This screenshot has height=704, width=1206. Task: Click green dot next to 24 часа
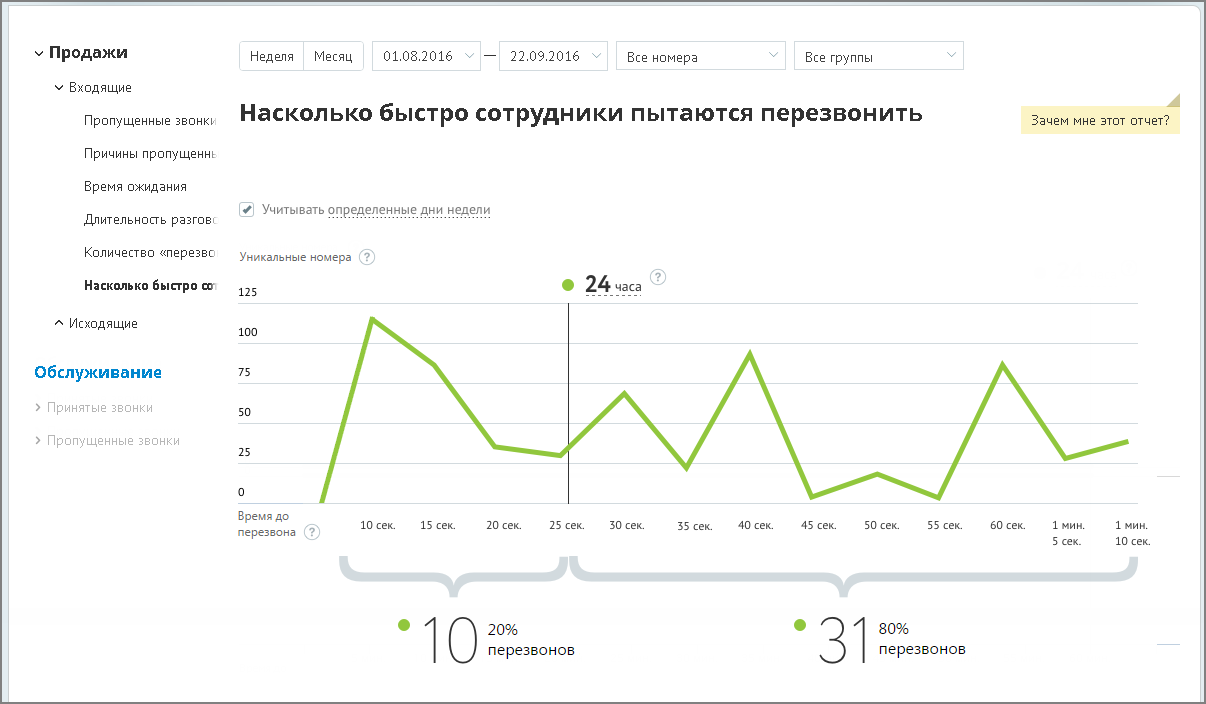pyautogui.click(x=568, y=285)
